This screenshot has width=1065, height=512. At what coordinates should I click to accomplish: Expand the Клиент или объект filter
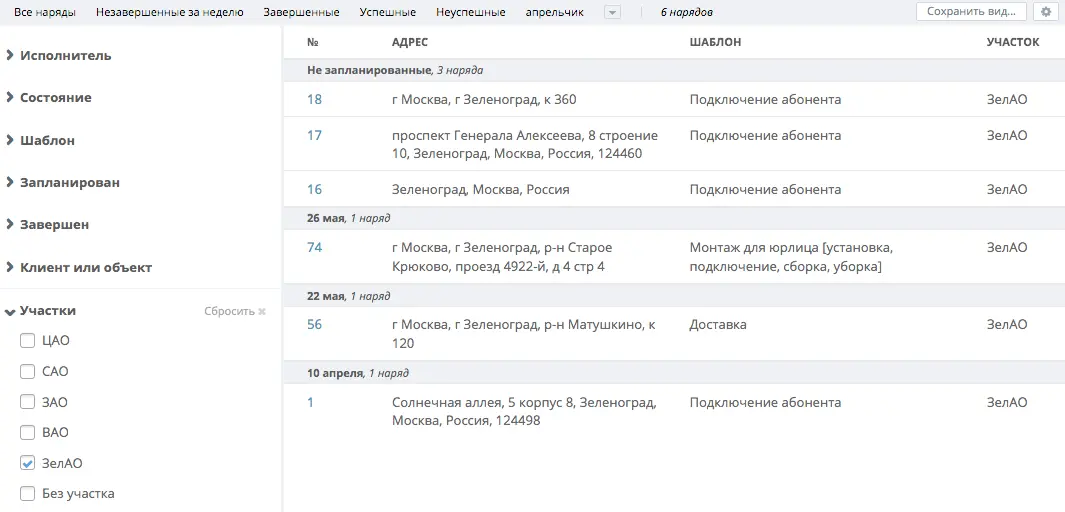[x=79, y=268]
